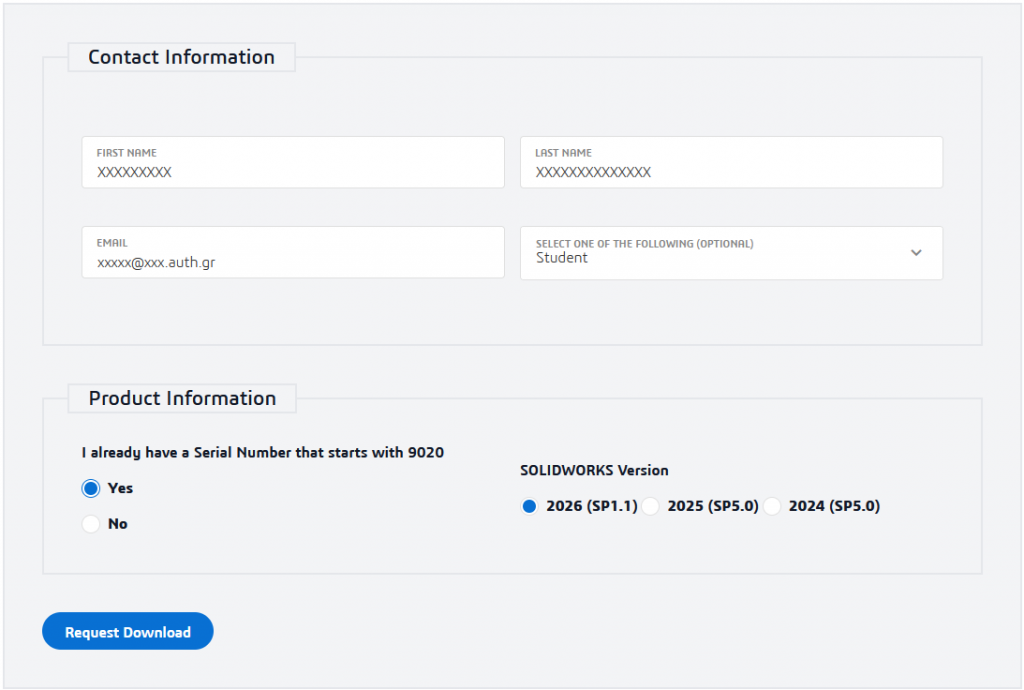
Task: Click the xxxxx@xxx.auth.gr email text
Action: 156,263
